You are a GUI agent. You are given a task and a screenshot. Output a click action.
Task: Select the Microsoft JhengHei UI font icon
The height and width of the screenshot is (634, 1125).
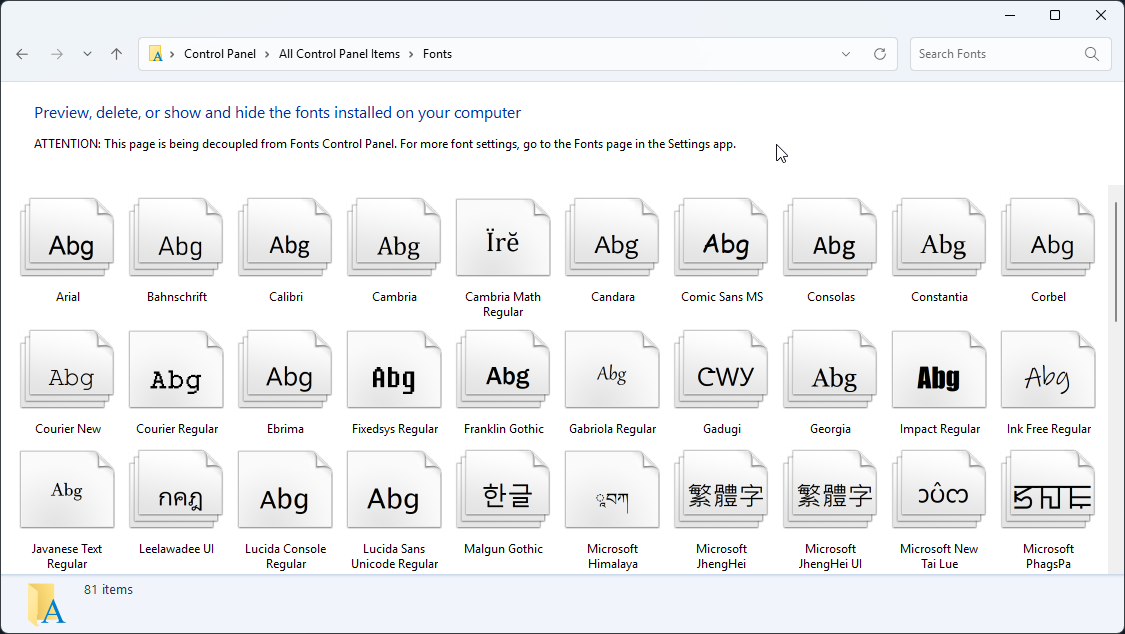(x=831, y=490)
